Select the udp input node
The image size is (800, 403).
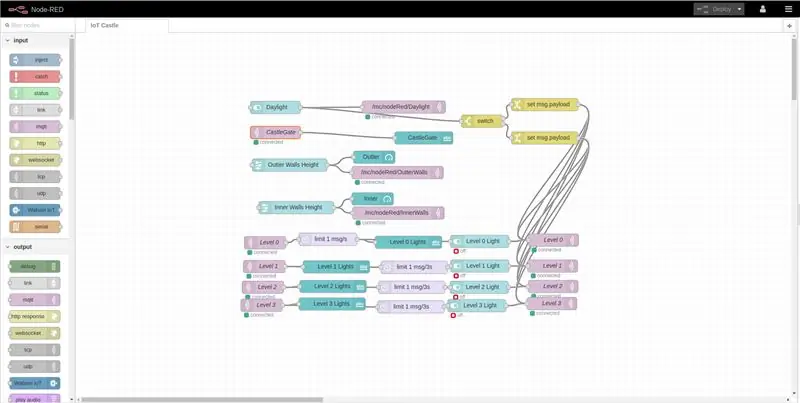point(35,193)
